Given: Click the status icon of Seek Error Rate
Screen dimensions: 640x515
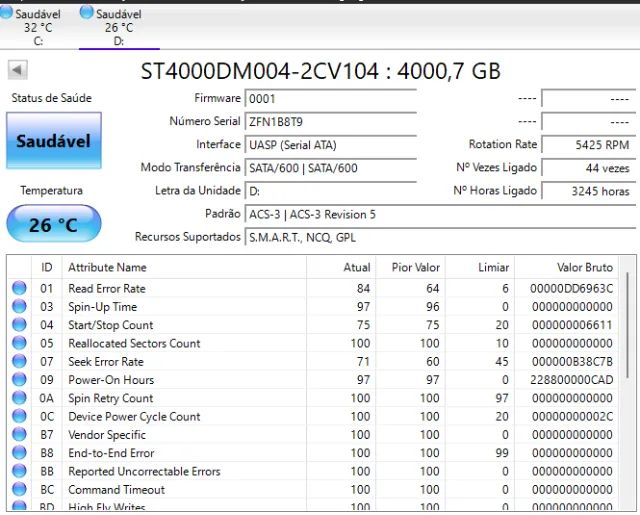Looking at the screenshot, I should tap(19, 362).
